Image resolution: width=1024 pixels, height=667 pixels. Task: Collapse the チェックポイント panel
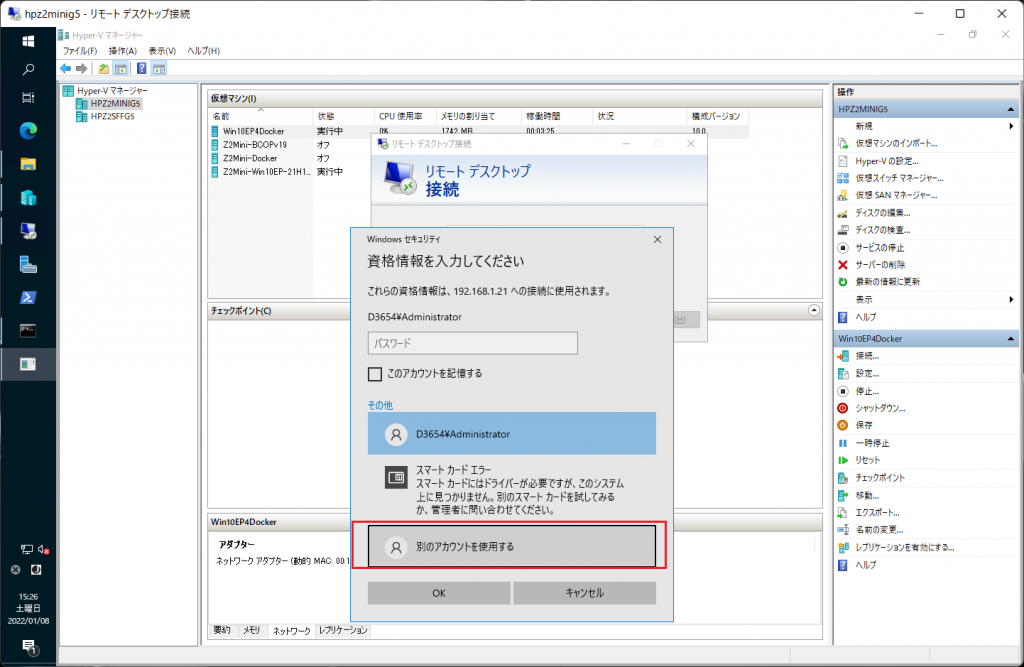[x=813, y=311]
